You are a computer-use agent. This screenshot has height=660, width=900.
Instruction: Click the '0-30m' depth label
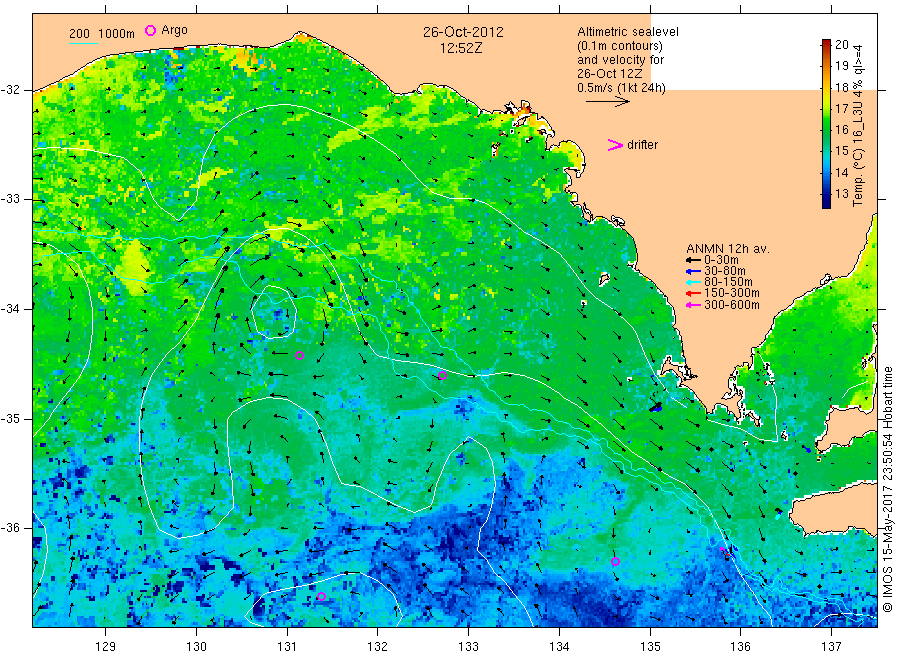pyautogui.click(x=721, y=260)
